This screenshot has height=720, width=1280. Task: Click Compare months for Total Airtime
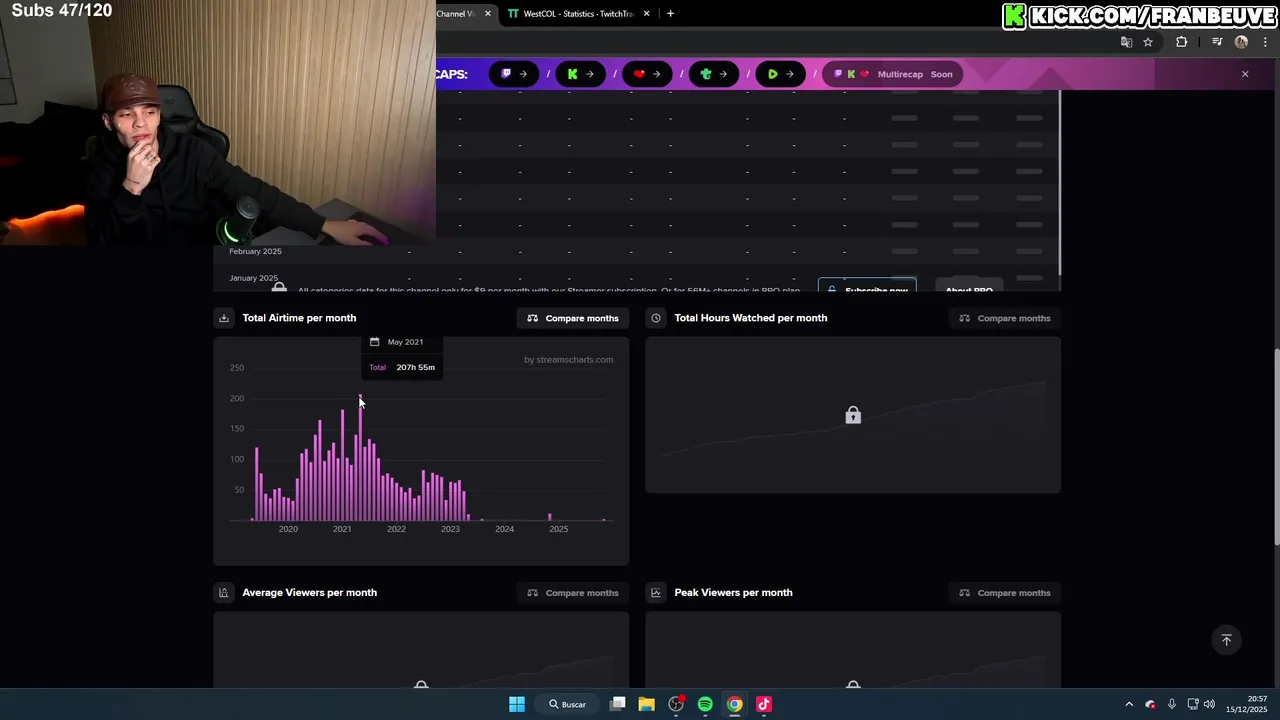point(573,318)
